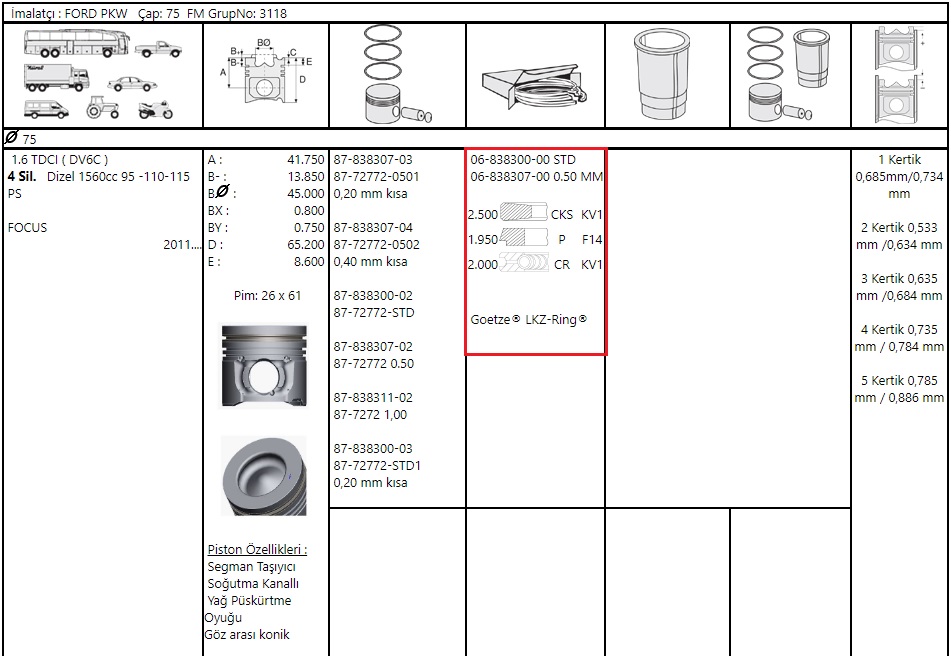Screen dimensions: 951x656
Task: Click part number 87-72772 0.50
Action: point(374,364)
